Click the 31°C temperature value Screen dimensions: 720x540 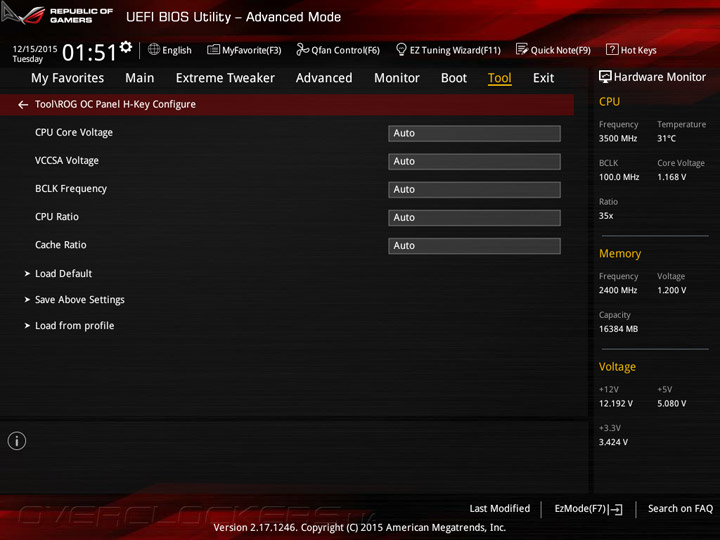click(666, 138)
